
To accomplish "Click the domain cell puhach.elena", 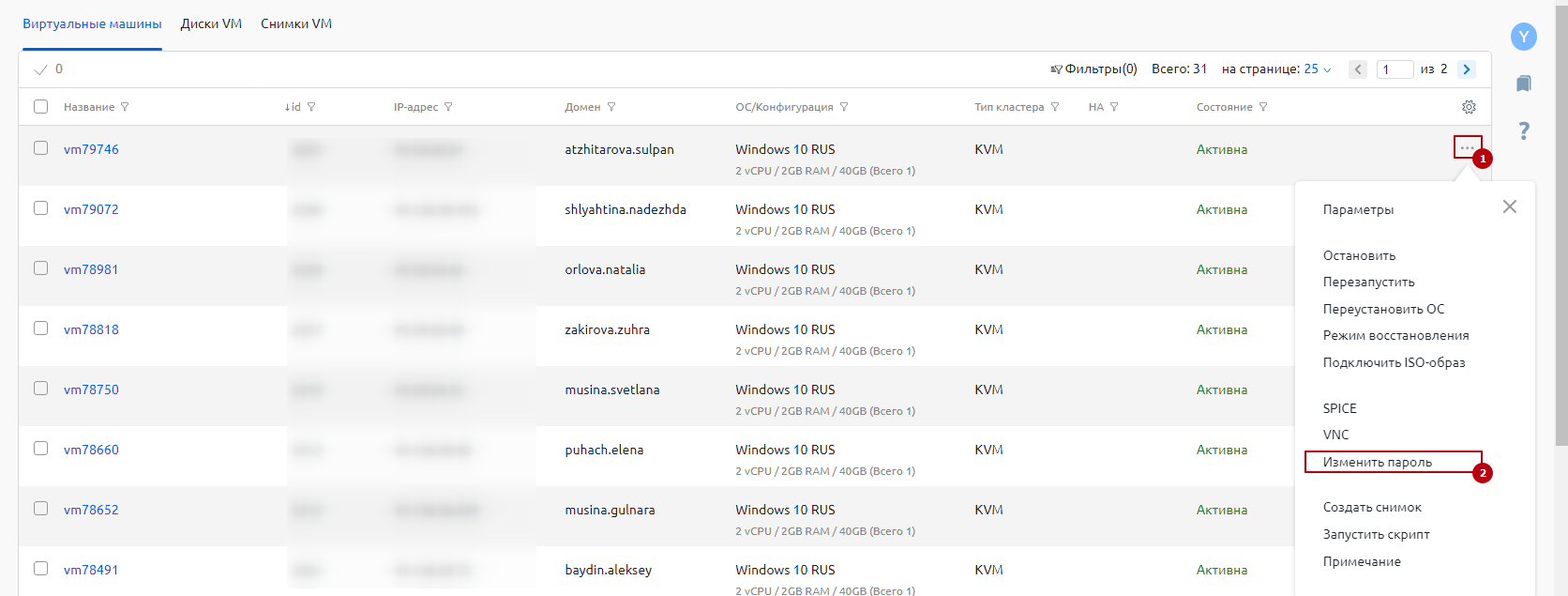I will point(604,450).
